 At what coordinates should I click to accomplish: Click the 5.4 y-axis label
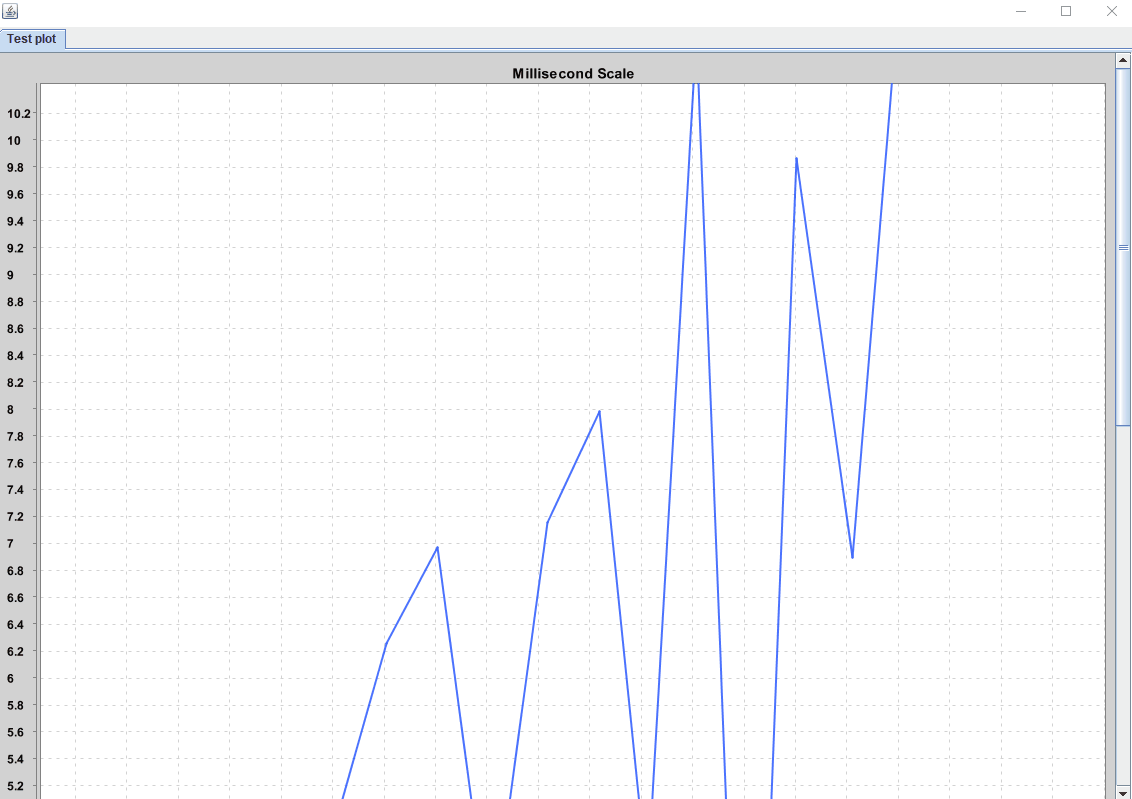pyautogui.click(x=15, y=759)
